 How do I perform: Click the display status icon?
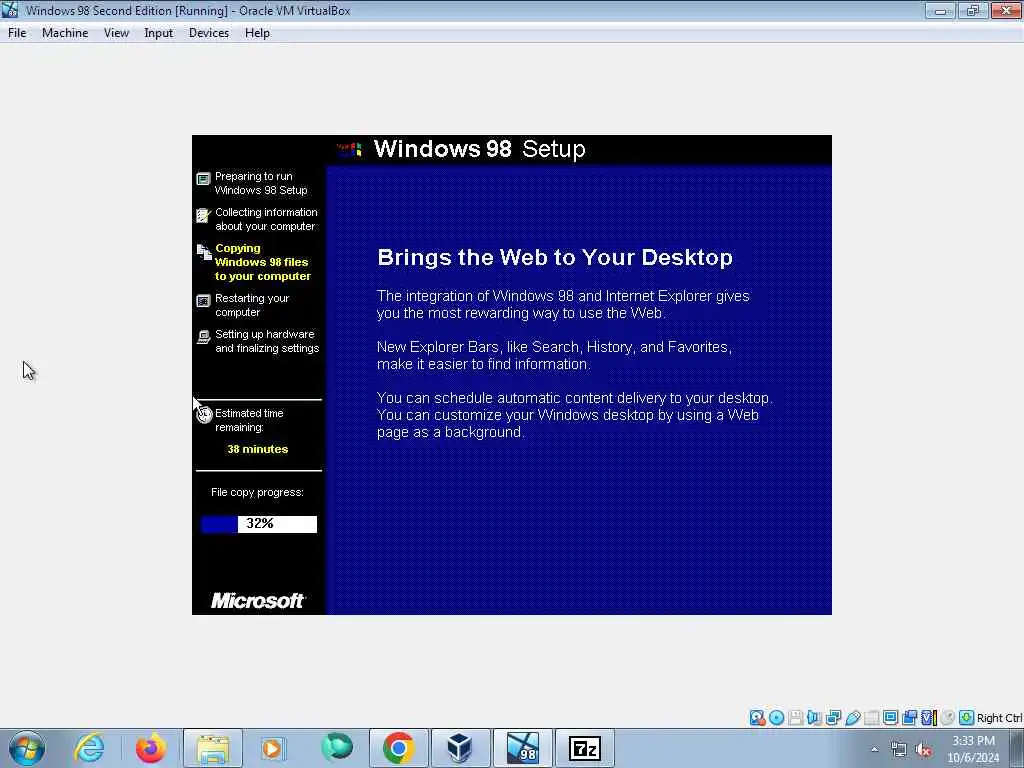tap(890, 718)
